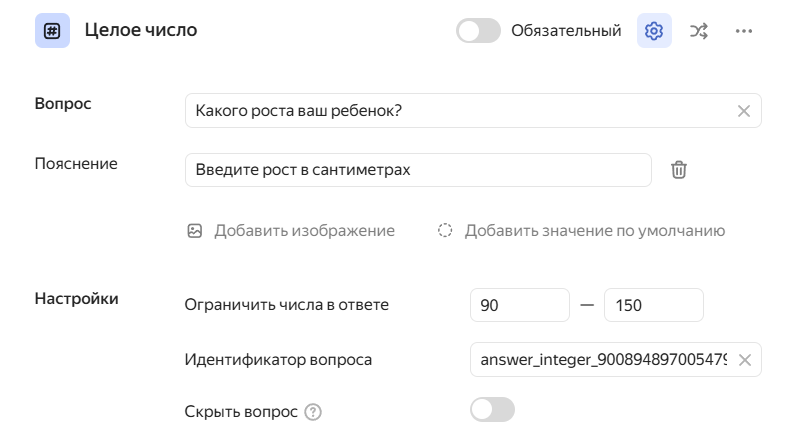Click the shuffle logic arrows icon
The height and width of the screenshot is (438, 791).
click(x=699, y=31)
